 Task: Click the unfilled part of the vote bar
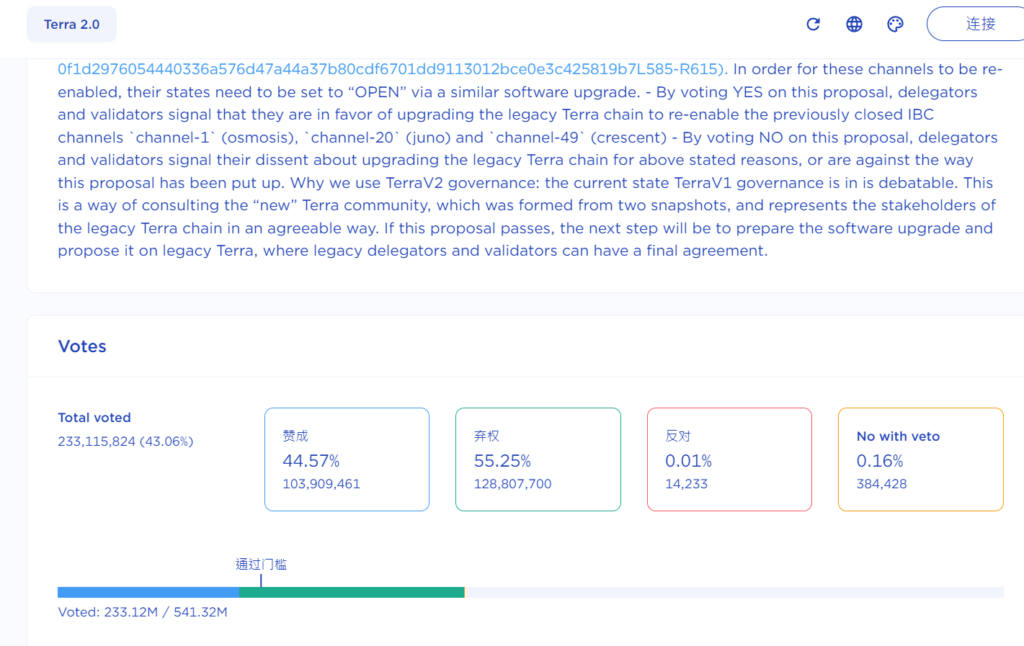(x=734, y=592)
